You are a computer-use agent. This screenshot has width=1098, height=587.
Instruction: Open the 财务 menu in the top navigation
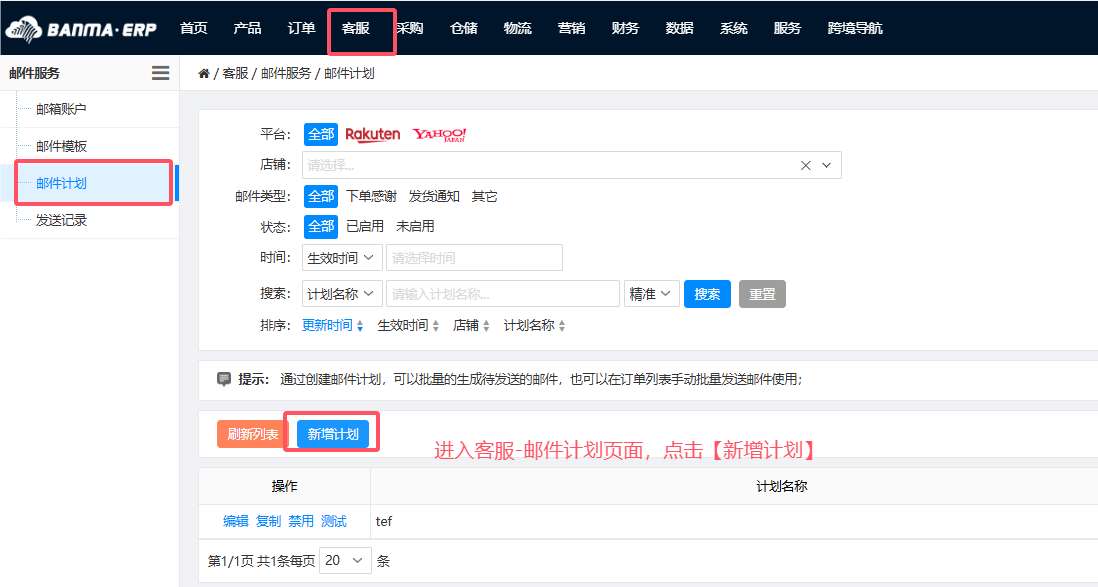coord(626,28)
